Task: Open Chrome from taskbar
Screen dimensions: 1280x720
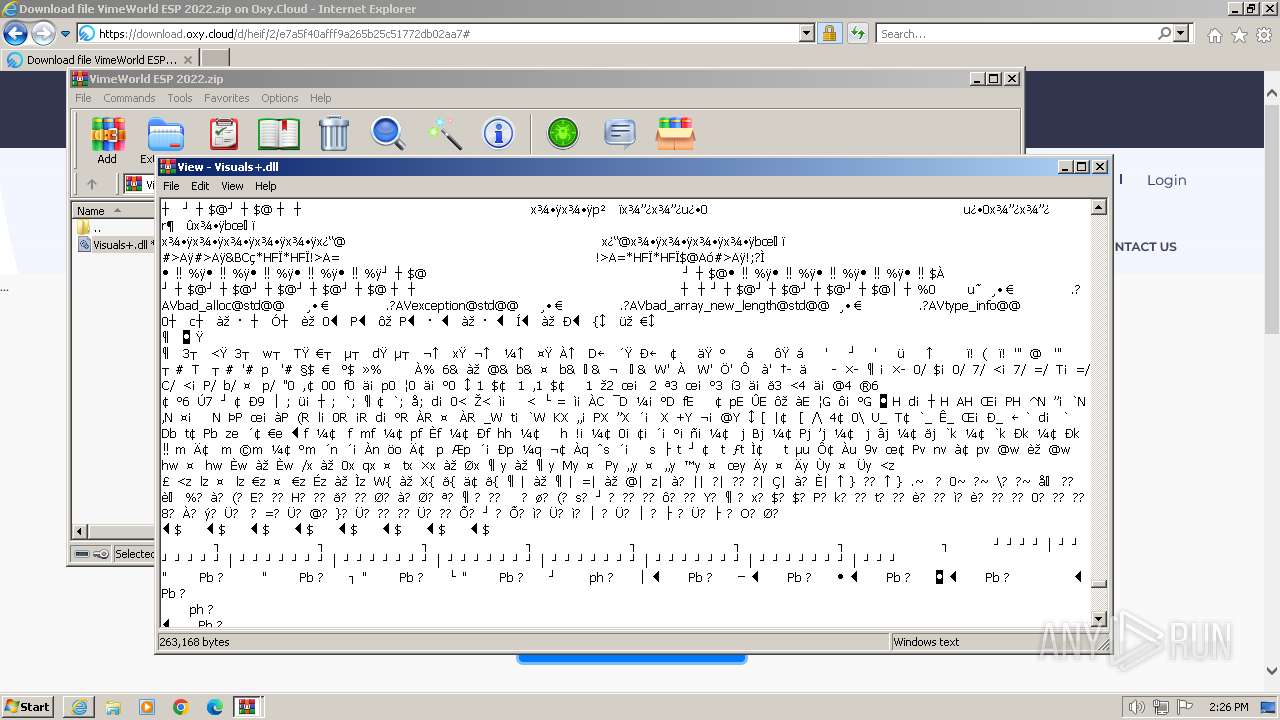Action: click(x=181, y=707)
